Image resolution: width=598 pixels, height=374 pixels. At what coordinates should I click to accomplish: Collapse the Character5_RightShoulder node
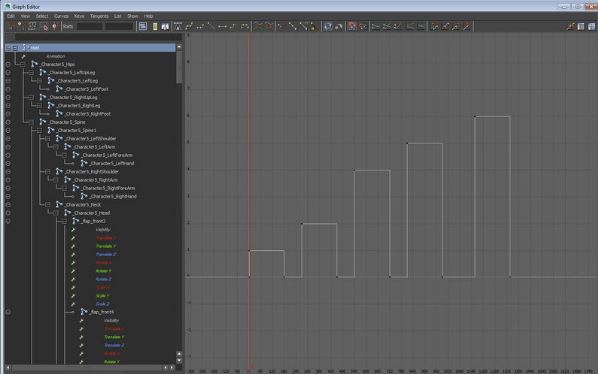(x=48, y=172)
